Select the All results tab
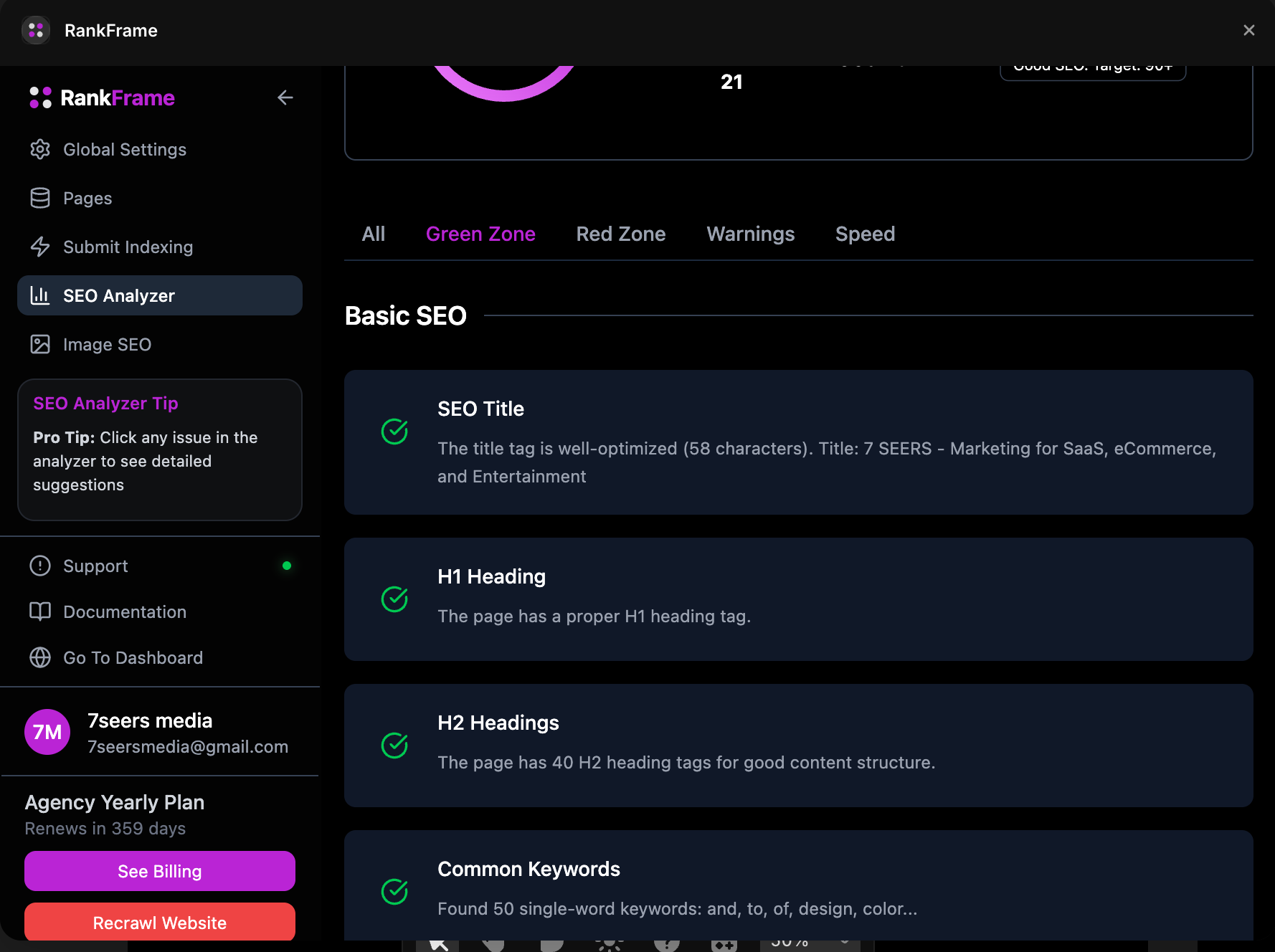1275x952 pixels. (x=373, y=234)
